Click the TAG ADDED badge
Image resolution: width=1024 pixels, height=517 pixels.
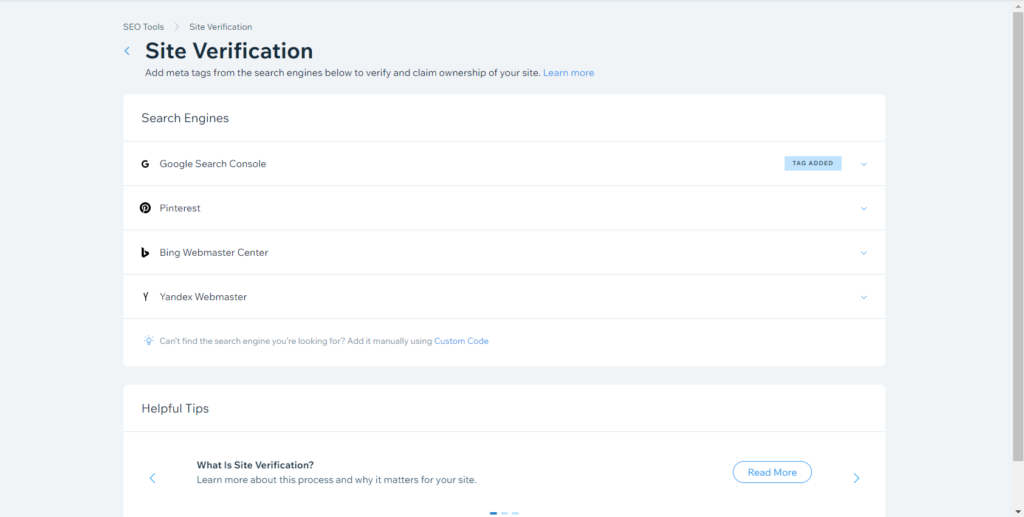click(x=813, y=163)
